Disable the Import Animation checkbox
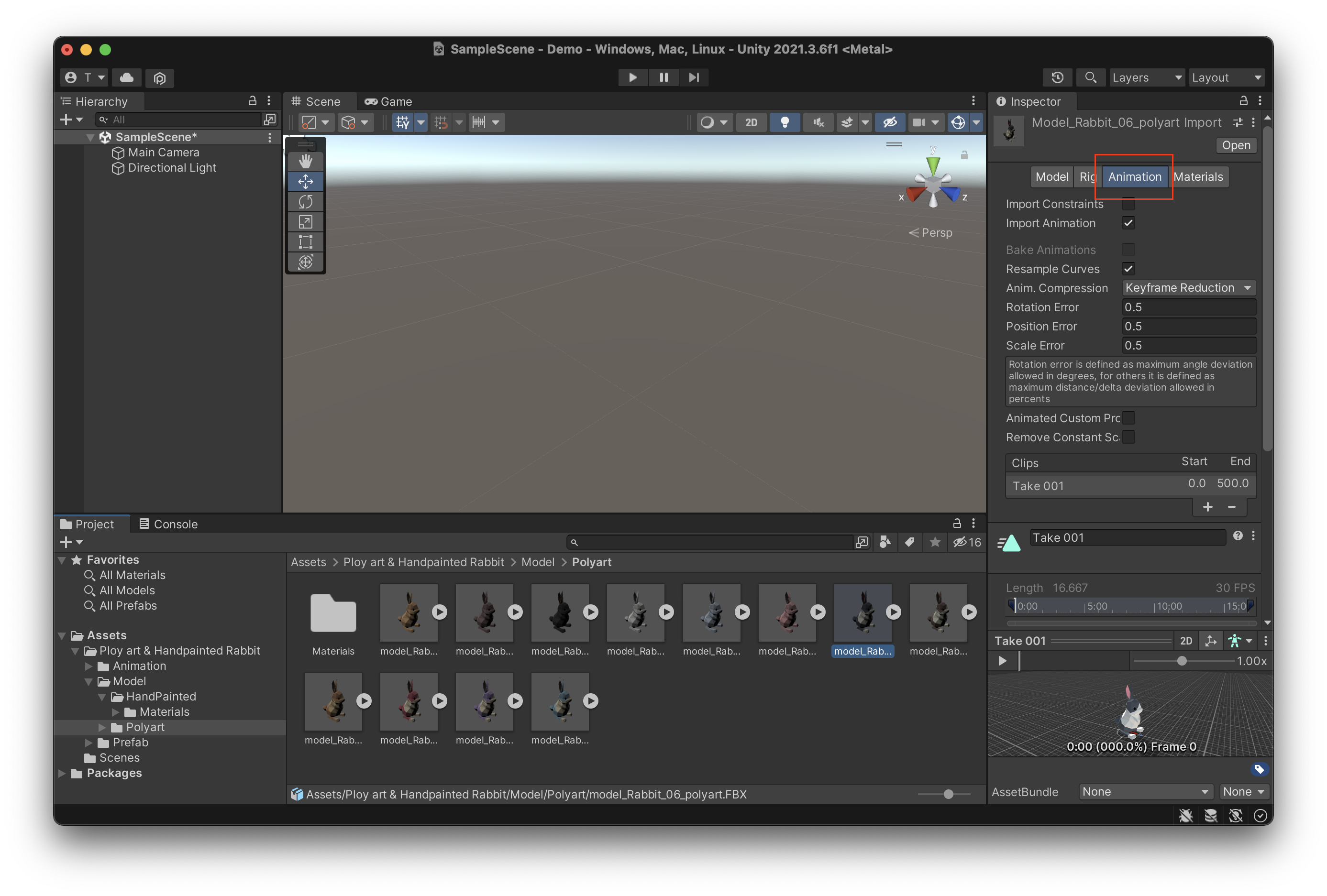Viewport: 1327px width, 896px height. click(1128, 223)
